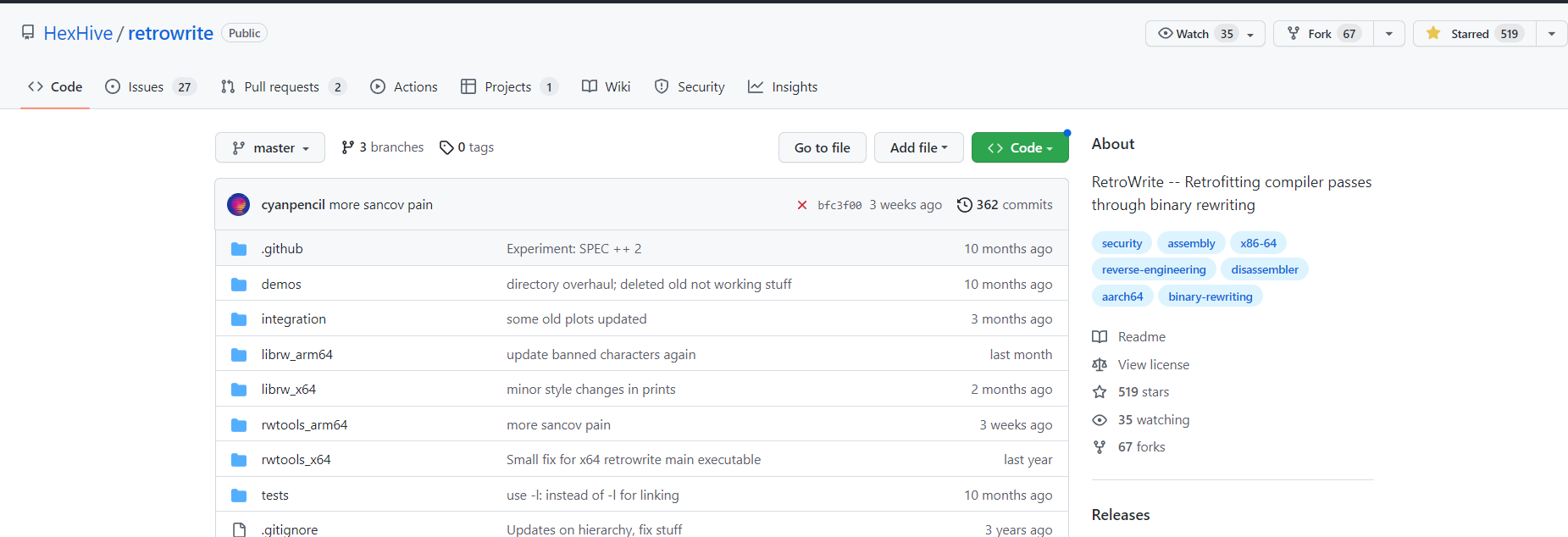Open the cyanpencil author link
Screen dimensions: 1568x537
tap(293, 205)
